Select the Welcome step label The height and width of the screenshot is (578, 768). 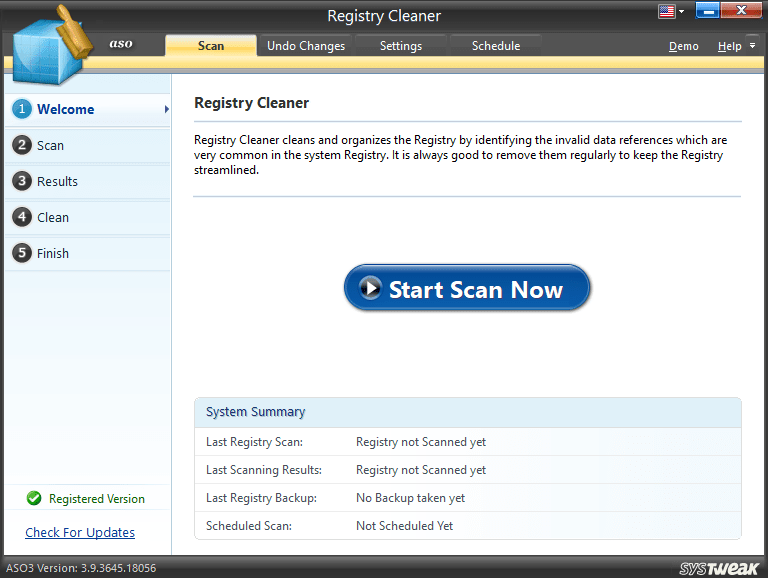point(66,109)
